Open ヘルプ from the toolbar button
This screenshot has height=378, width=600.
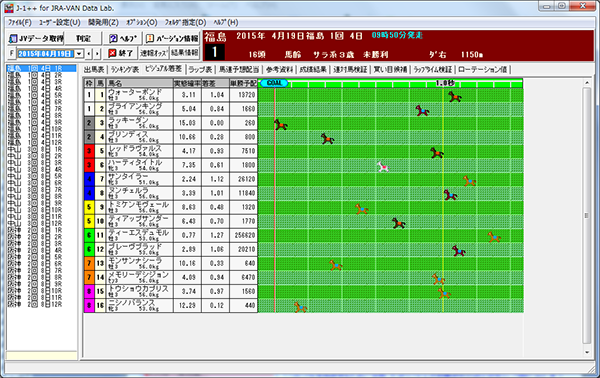click(123, 39)
